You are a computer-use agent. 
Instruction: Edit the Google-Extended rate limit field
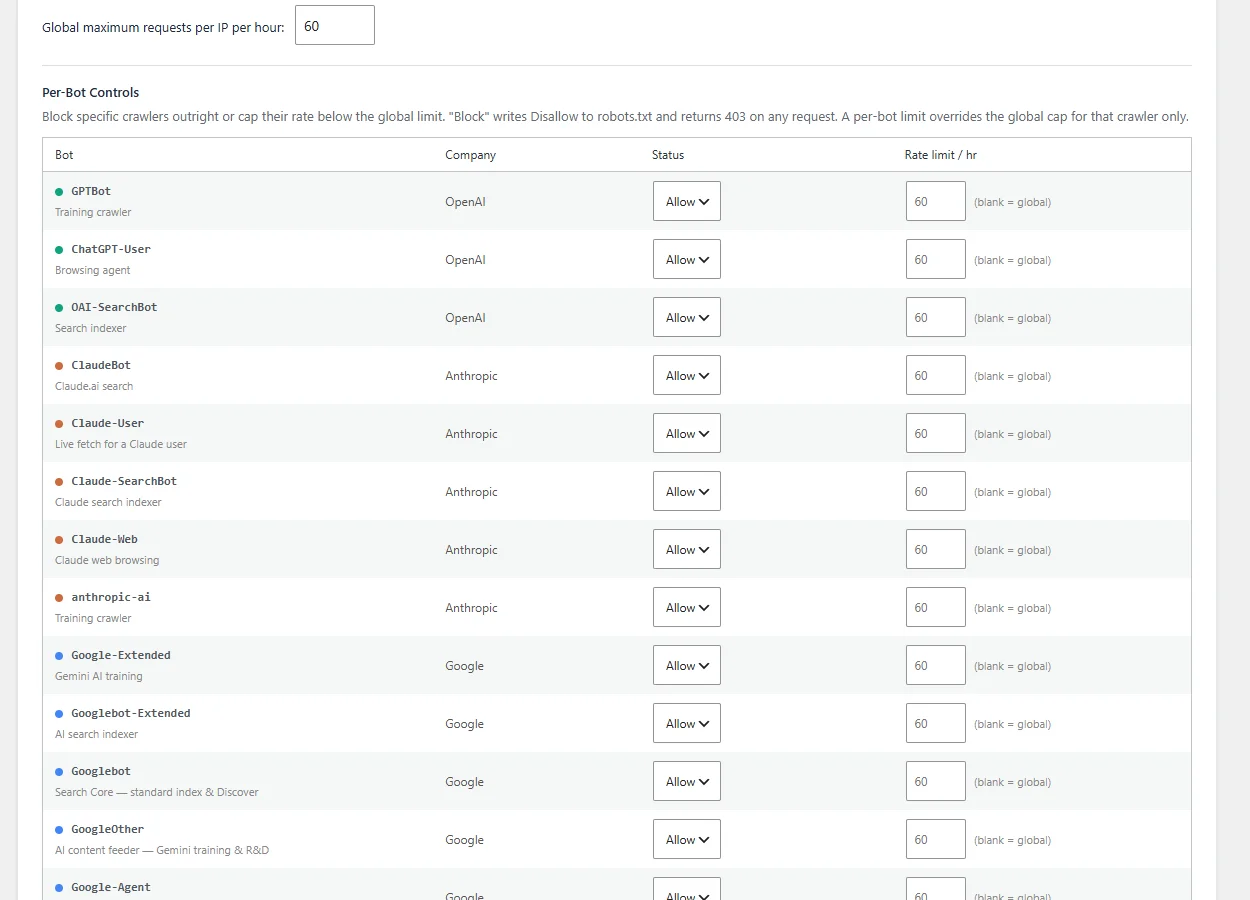click(x=936, y=665)
